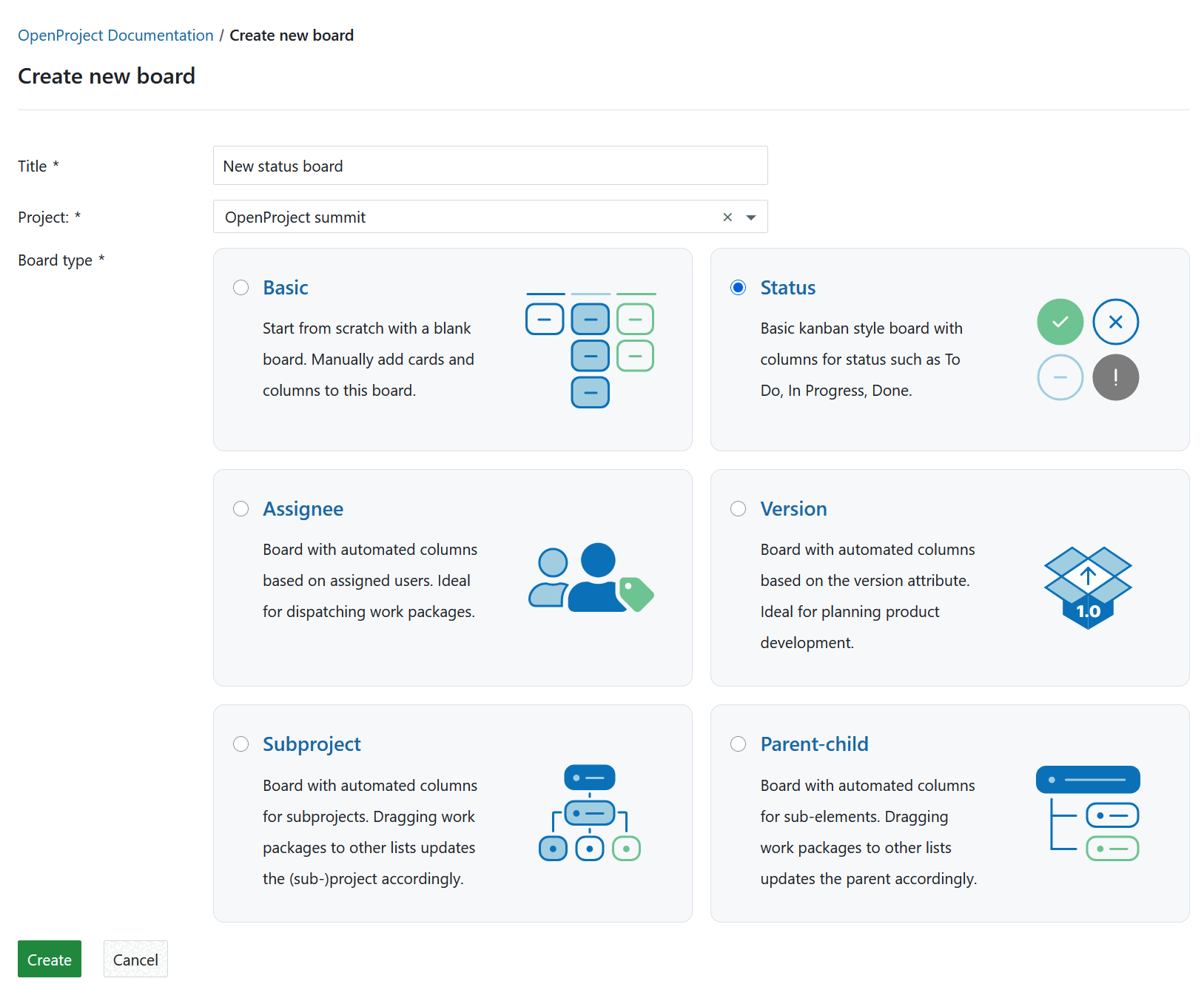Viewport: 1204px width, 984px height.
Task: Choose the Parent-child radio button
Action: coord(739,744)
